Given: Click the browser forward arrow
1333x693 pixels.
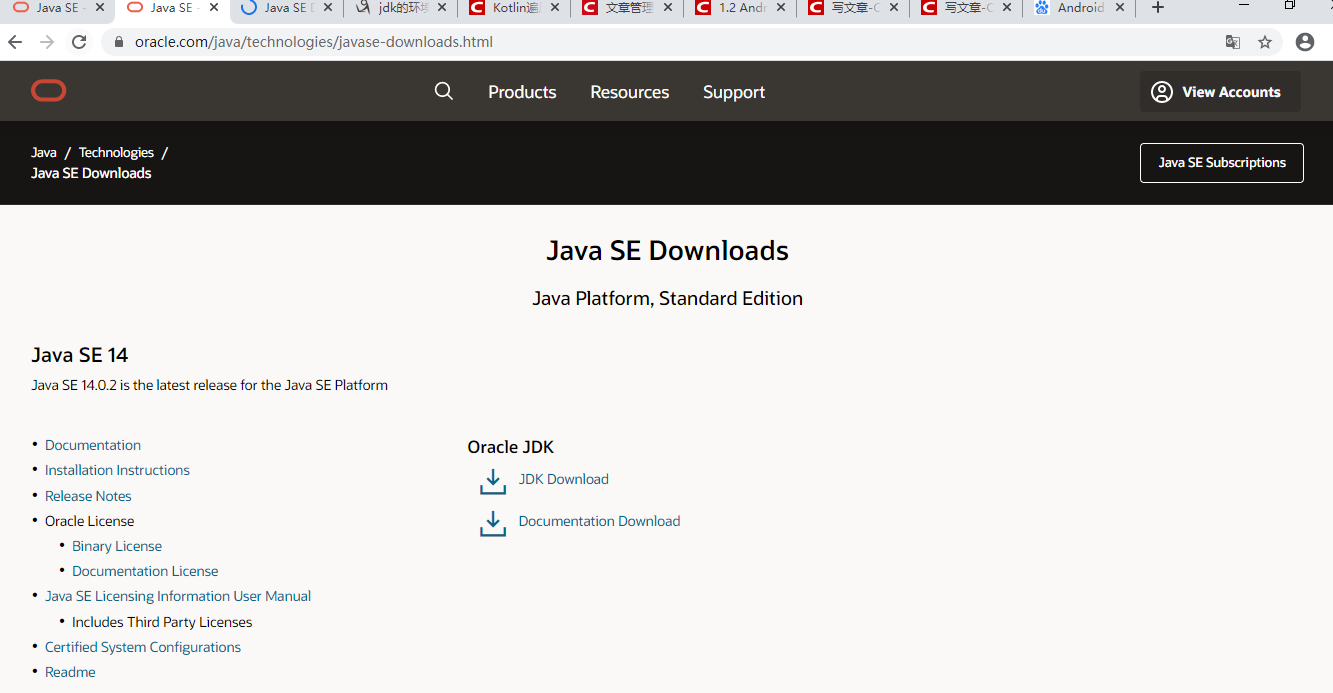Looking at the screenshot, I should coord(47,42).
